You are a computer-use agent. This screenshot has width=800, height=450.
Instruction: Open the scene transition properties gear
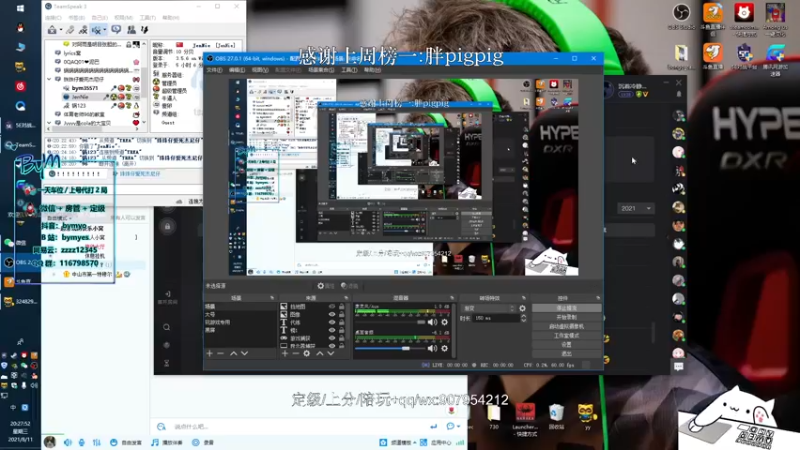point(522,308)
